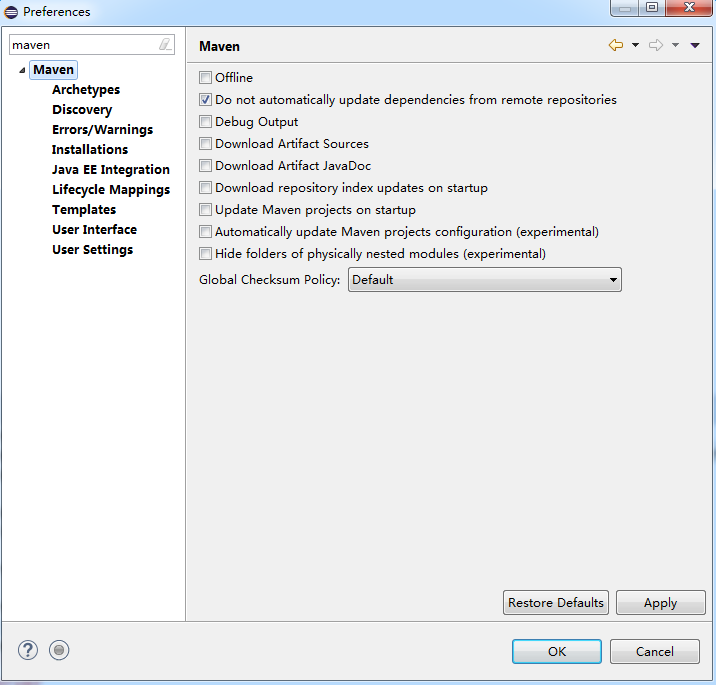Click the Apply button
716x685 pixels.
[660, 602]
